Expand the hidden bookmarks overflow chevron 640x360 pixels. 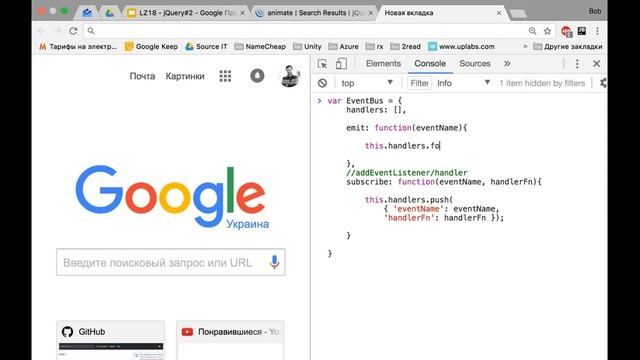click(525, 47)
